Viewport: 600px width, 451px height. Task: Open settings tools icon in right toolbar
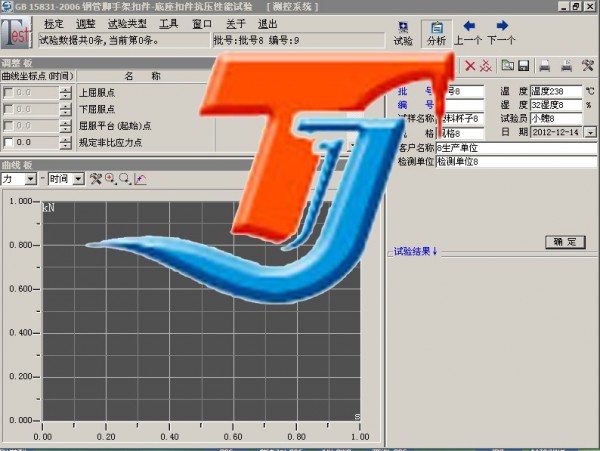[588, 66]
